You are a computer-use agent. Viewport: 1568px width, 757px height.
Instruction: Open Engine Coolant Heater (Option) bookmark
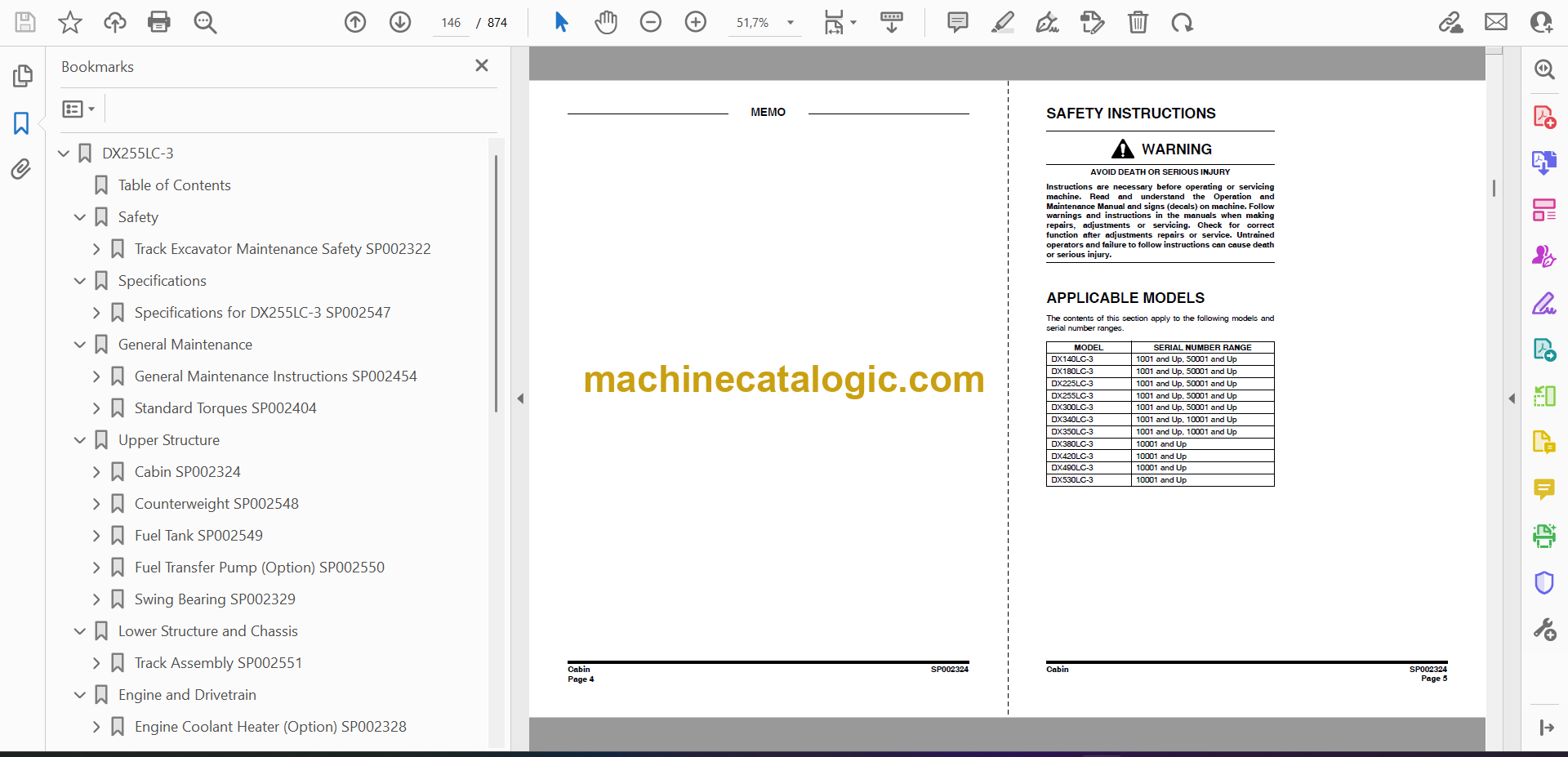(270, 727)
